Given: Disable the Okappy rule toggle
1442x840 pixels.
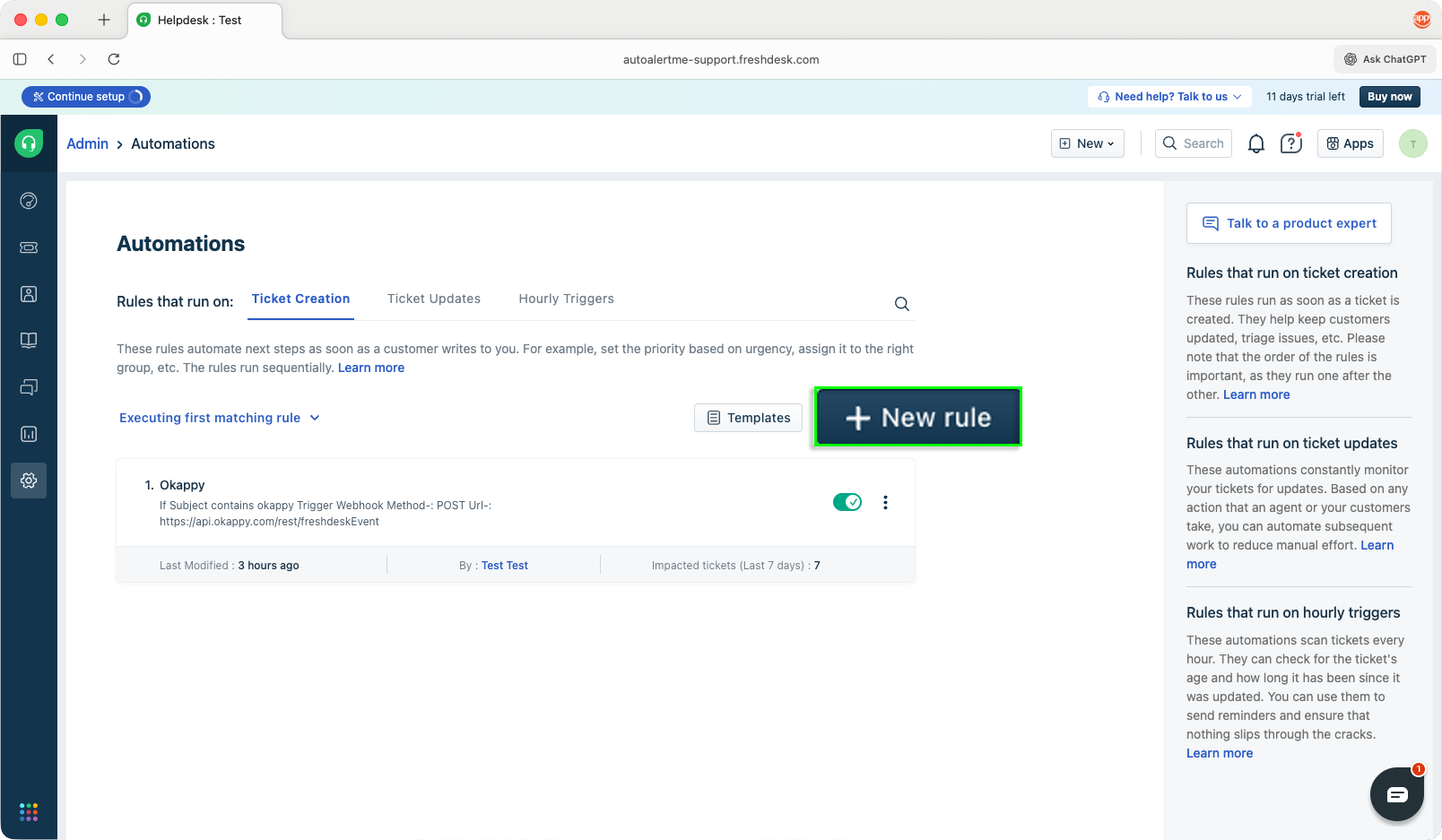Looking at the screenshot, I should (847, 502).
